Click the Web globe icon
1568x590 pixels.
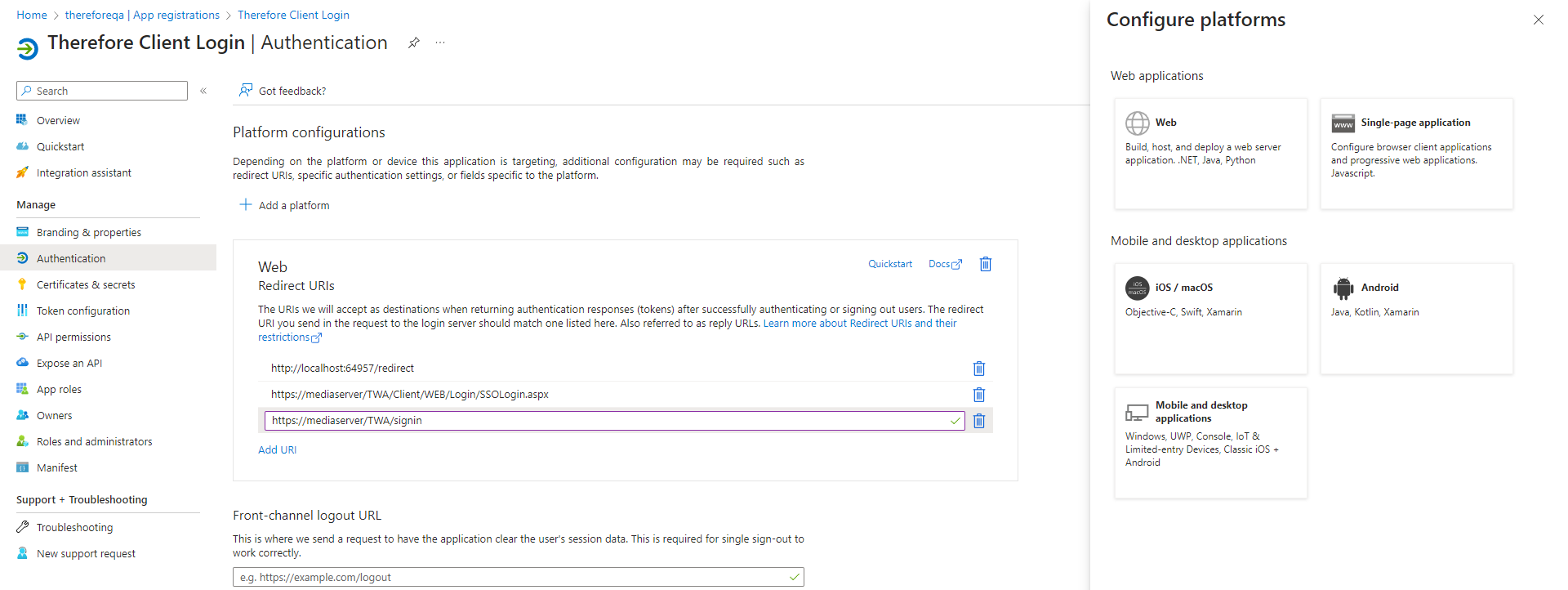pos(1138,123)
